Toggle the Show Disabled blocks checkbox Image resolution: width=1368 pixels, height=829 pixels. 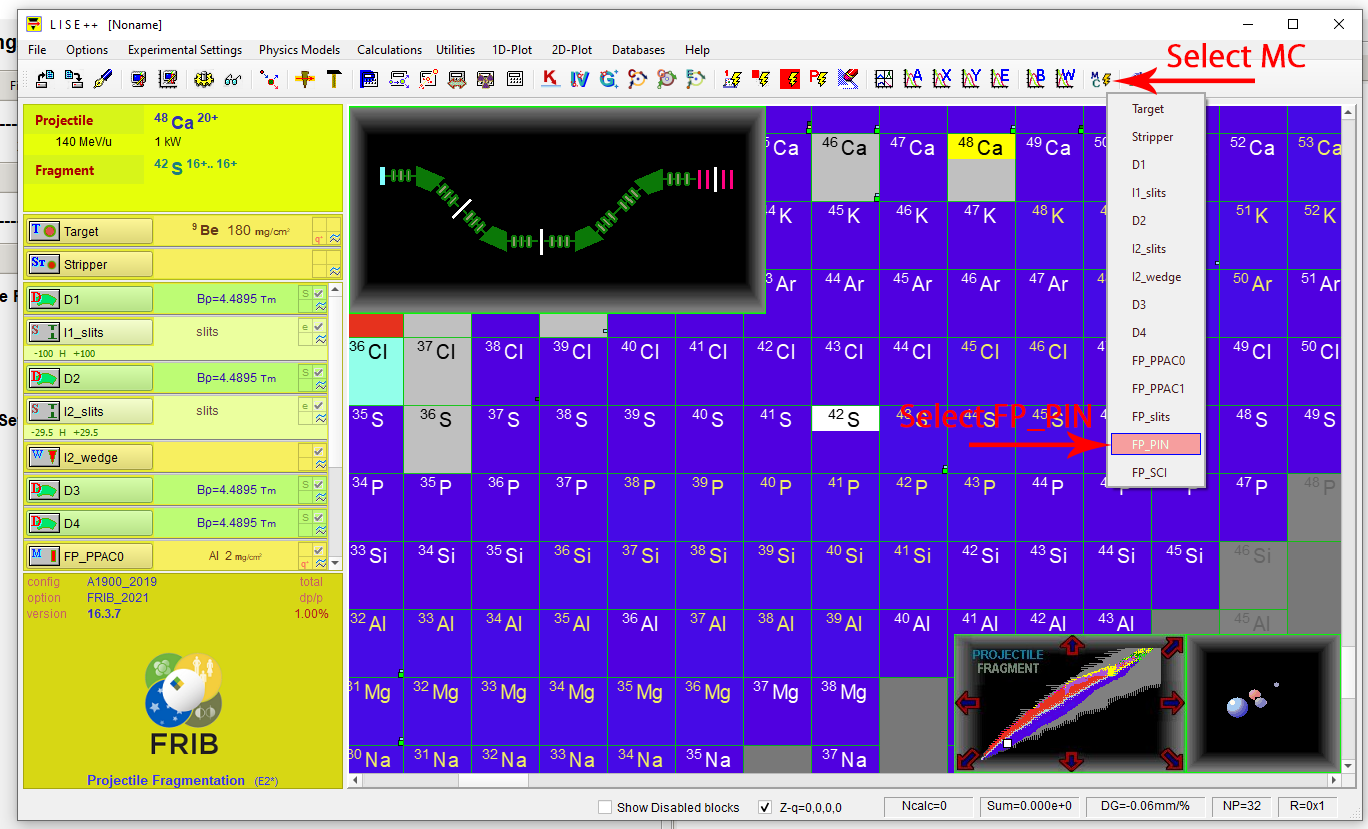(x=604, y=807)
